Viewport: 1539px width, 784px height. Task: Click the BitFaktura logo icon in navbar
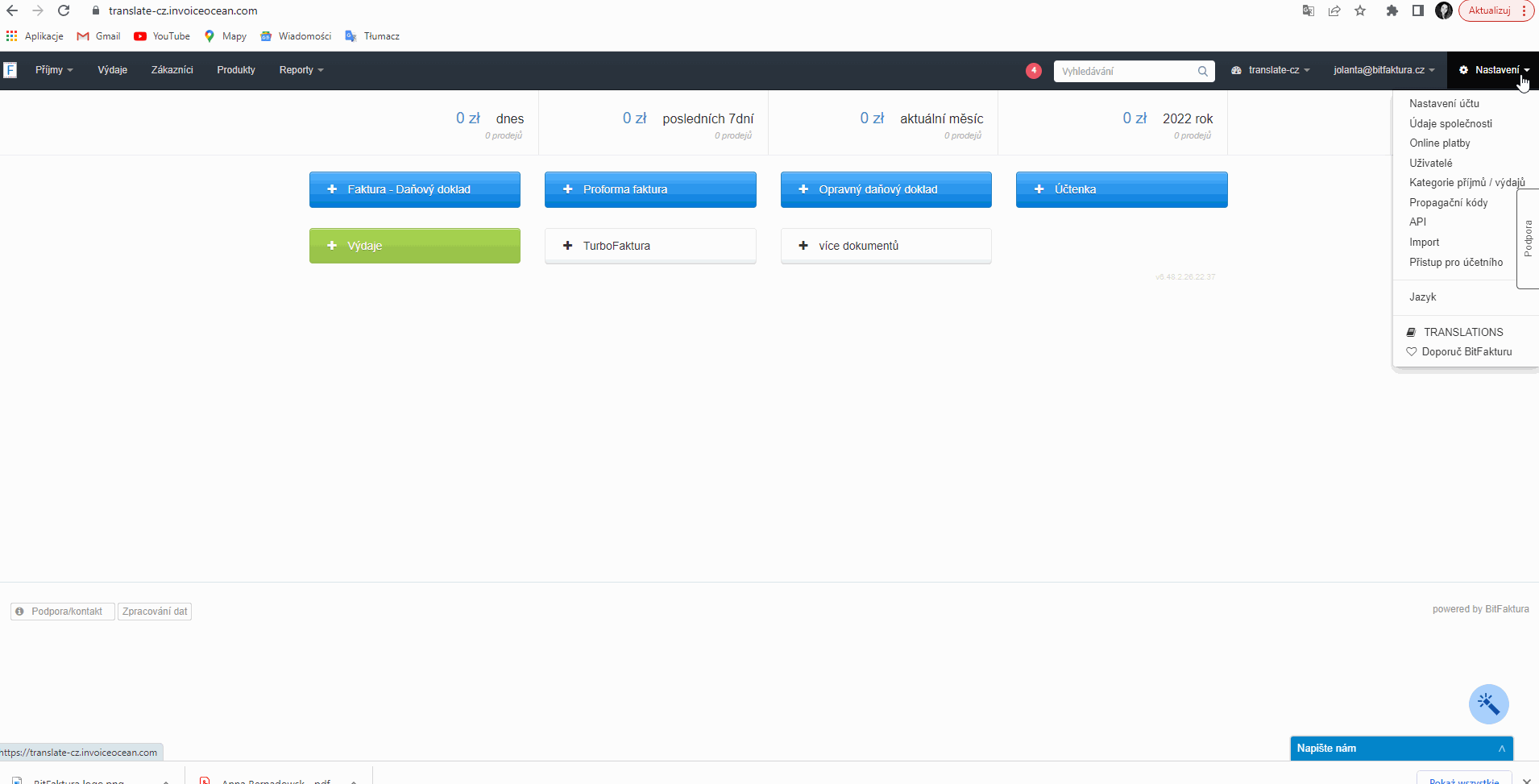pos(10,70)
